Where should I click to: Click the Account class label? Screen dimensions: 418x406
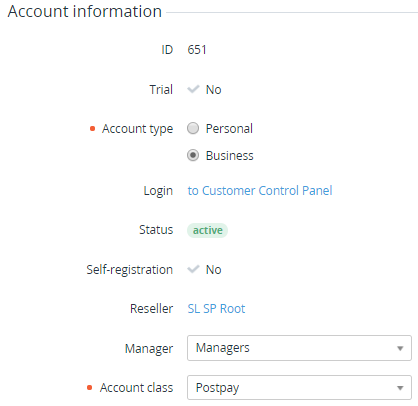[136, 388]
